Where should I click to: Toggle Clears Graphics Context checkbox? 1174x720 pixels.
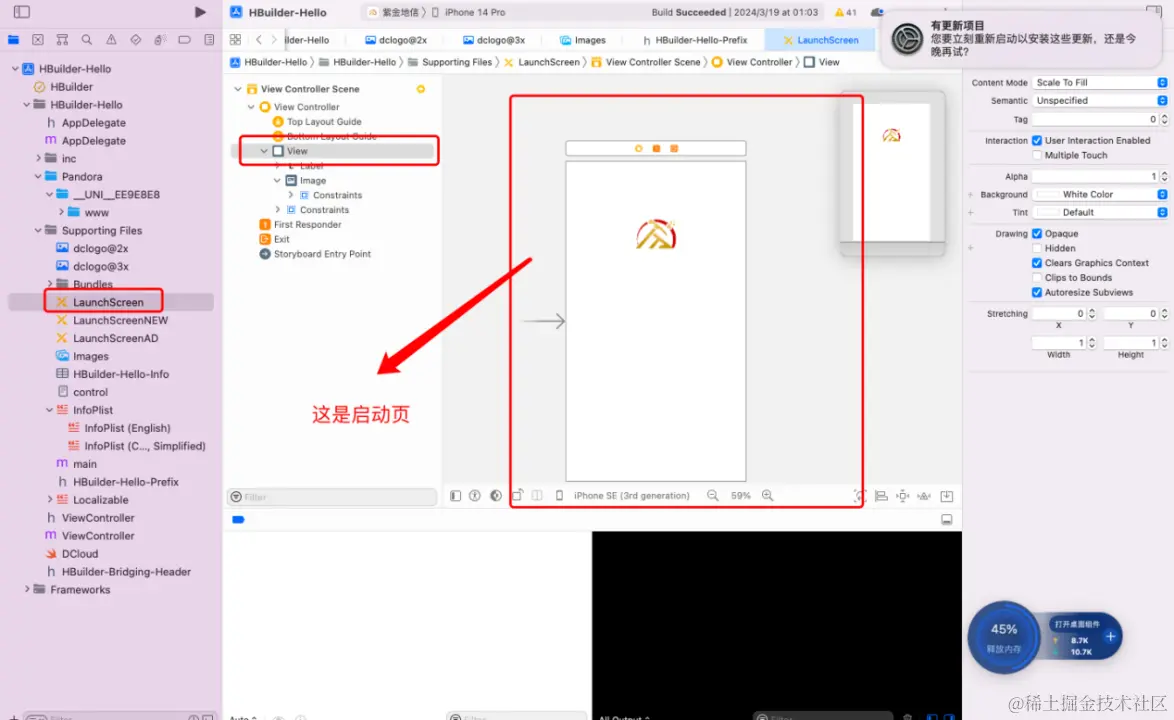point(1037,263)
